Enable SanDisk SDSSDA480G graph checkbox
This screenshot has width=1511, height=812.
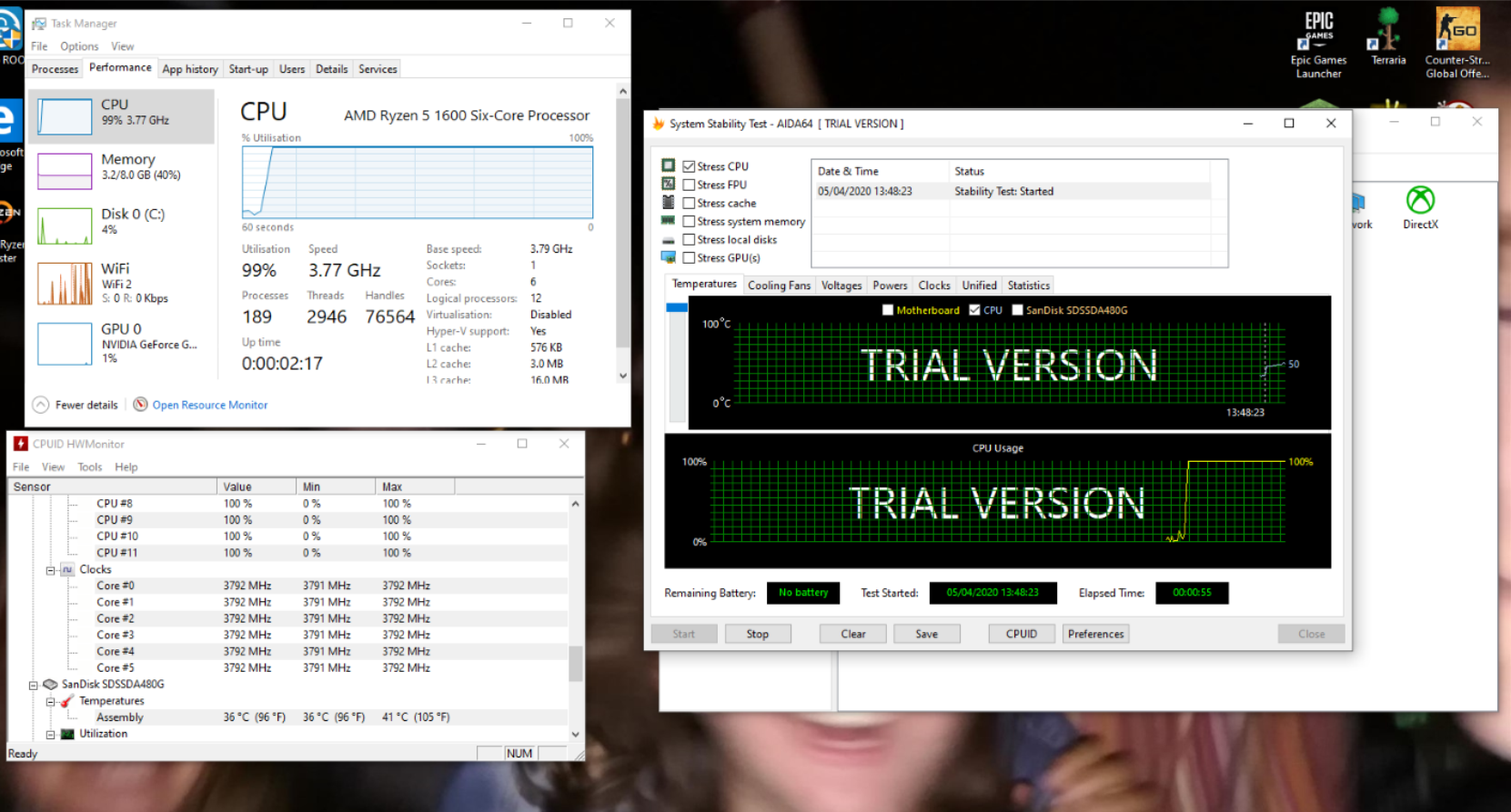click(1017, 310)
